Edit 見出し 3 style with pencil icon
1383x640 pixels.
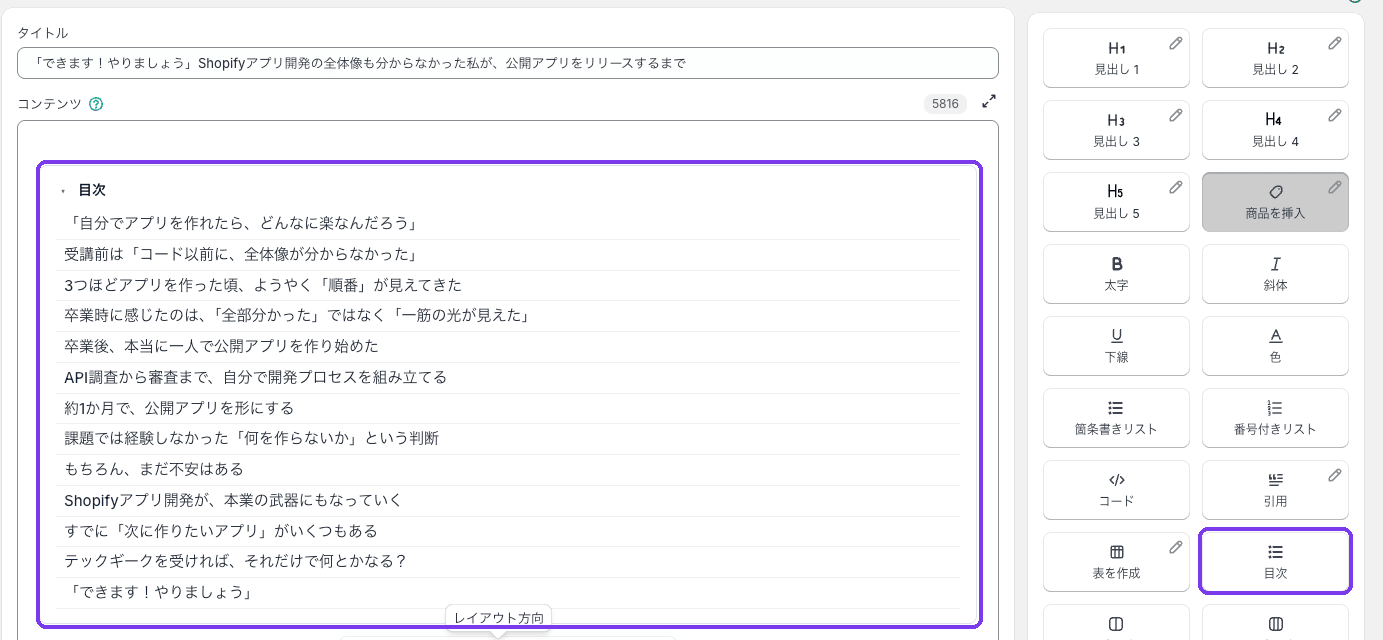coord(1176,115)
